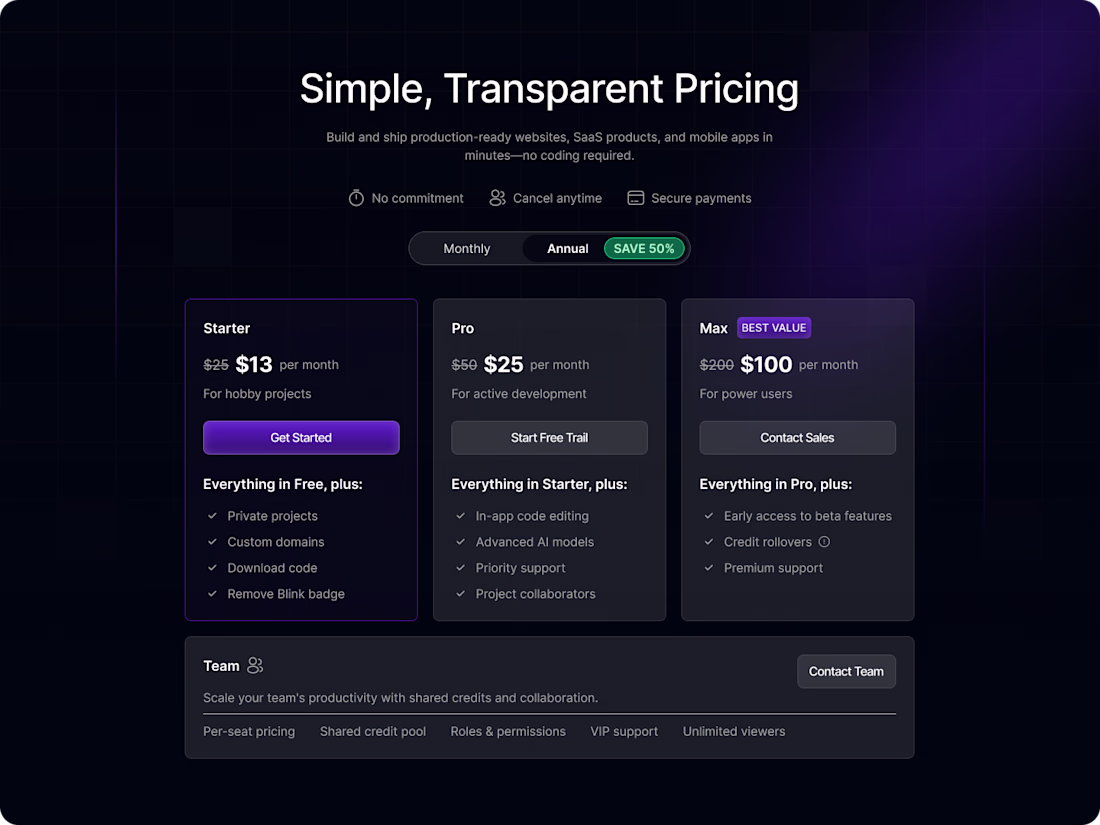Click the SAVE 50% badge
The image size is (1100, 825).
click(644, 249)
